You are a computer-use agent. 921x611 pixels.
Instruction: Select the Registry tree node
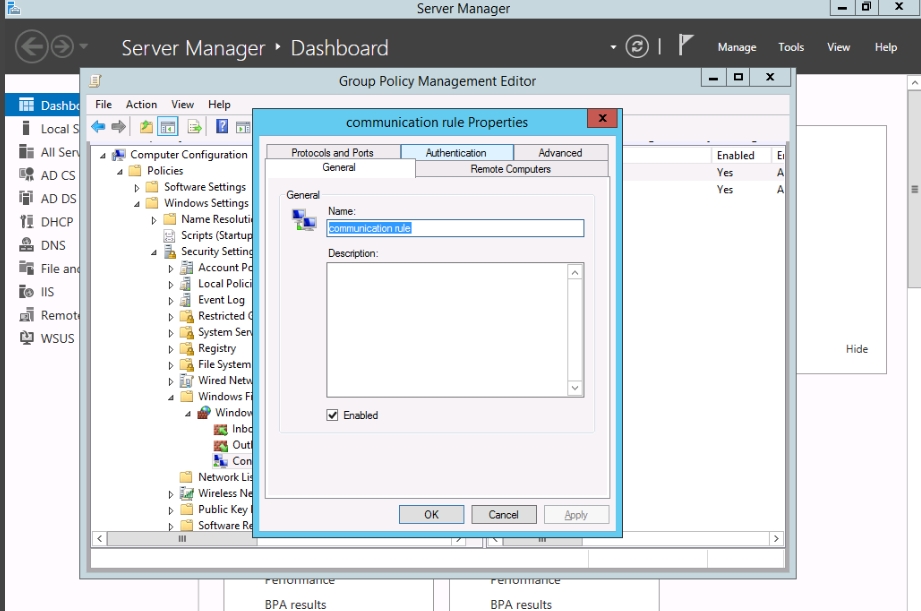217,348
